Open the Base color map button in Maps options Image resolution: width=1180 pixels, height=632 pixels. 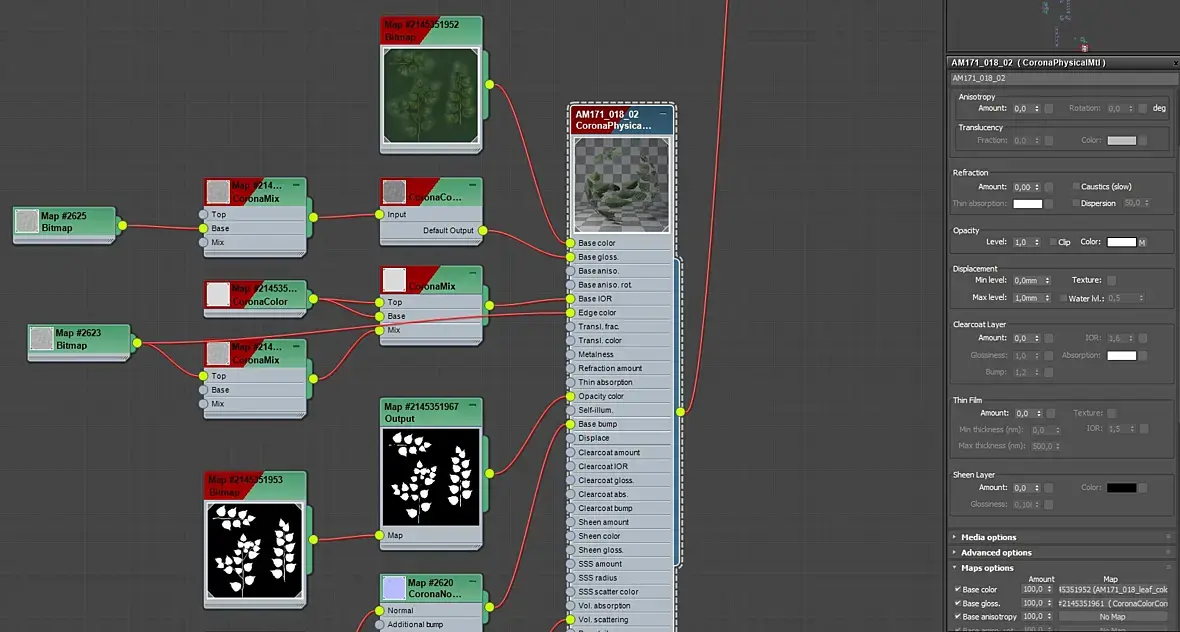click(x=1113, y=590)
